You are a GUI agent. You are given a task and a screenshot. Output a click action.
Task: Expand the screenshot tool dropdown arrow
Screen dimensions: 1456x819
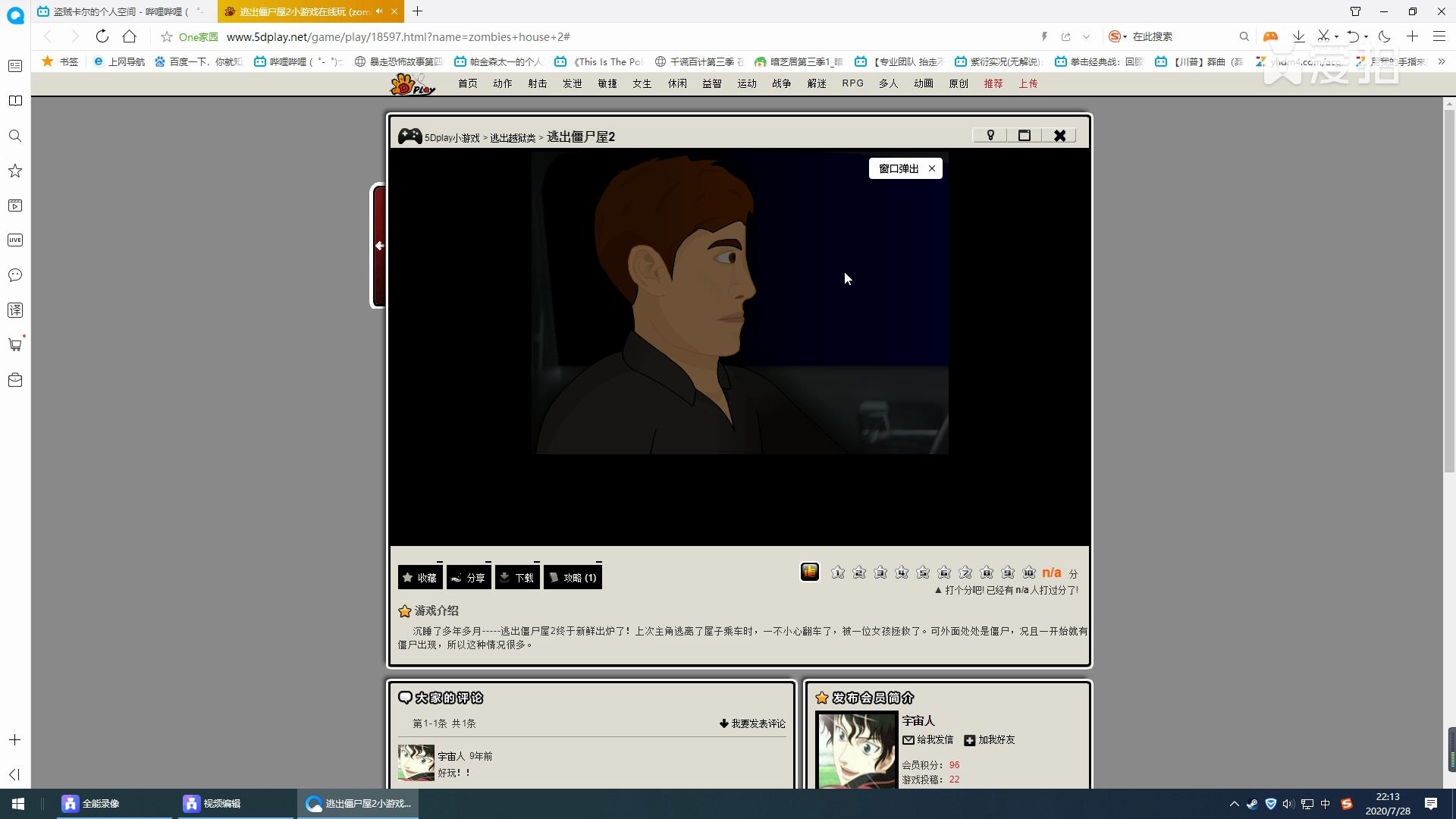[1336, 36]
